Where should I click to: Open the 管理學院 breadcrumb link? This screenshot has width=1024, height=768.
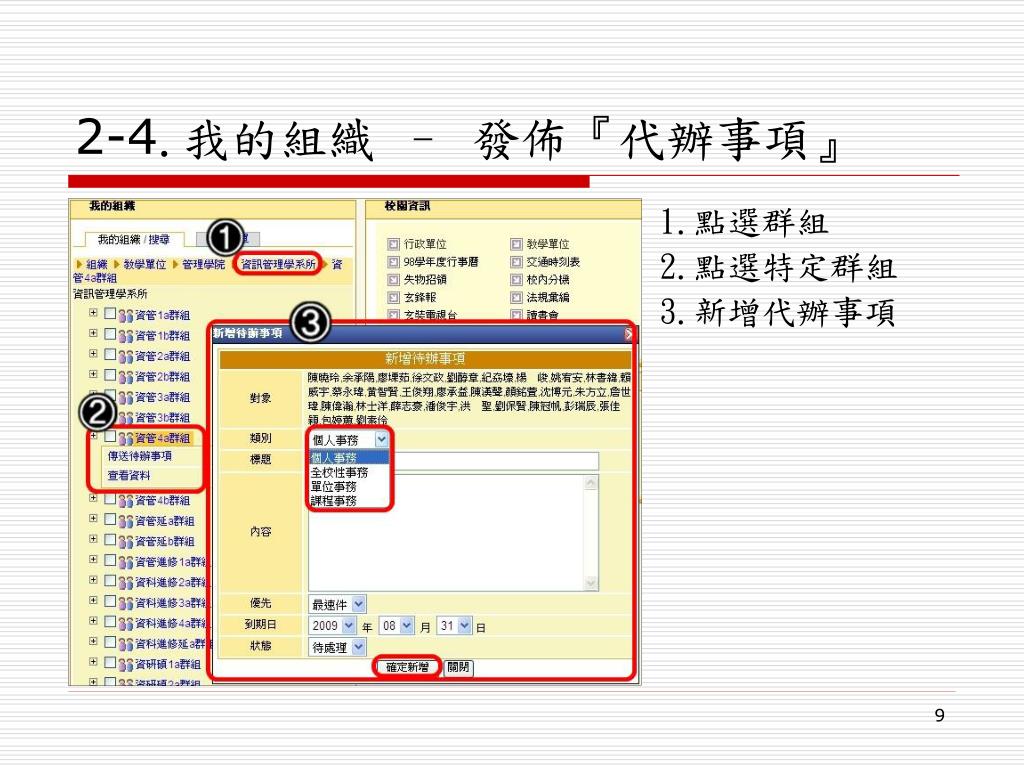203,264
